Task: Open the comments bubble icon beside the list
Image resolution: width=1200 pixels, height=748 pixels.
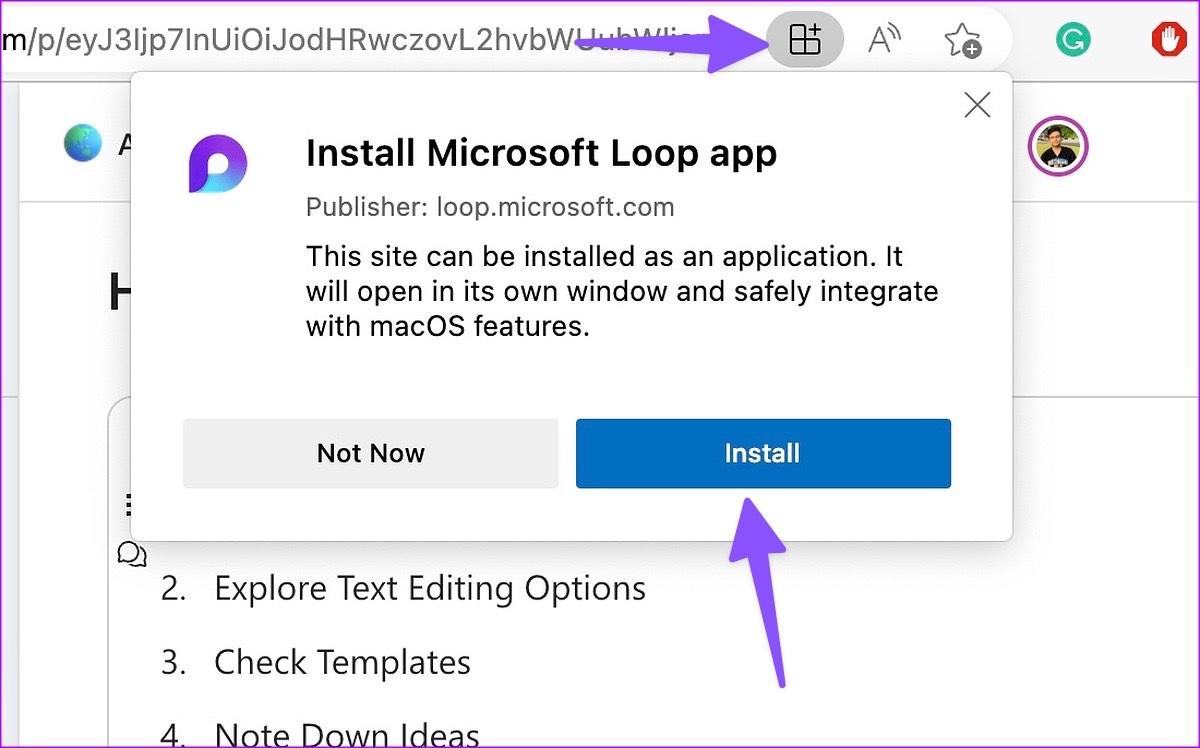Action: tap(132, 554)
